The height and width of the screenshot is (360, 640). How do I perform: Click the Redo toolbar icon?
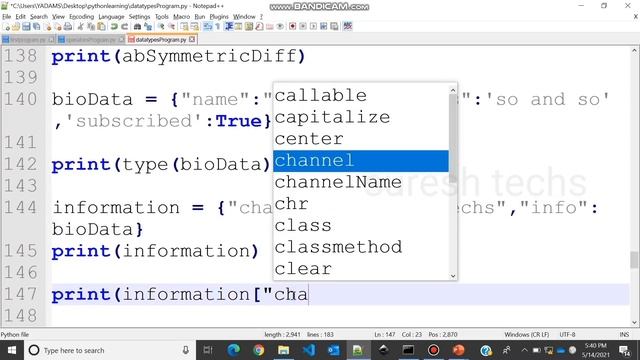tap(124, 27)
